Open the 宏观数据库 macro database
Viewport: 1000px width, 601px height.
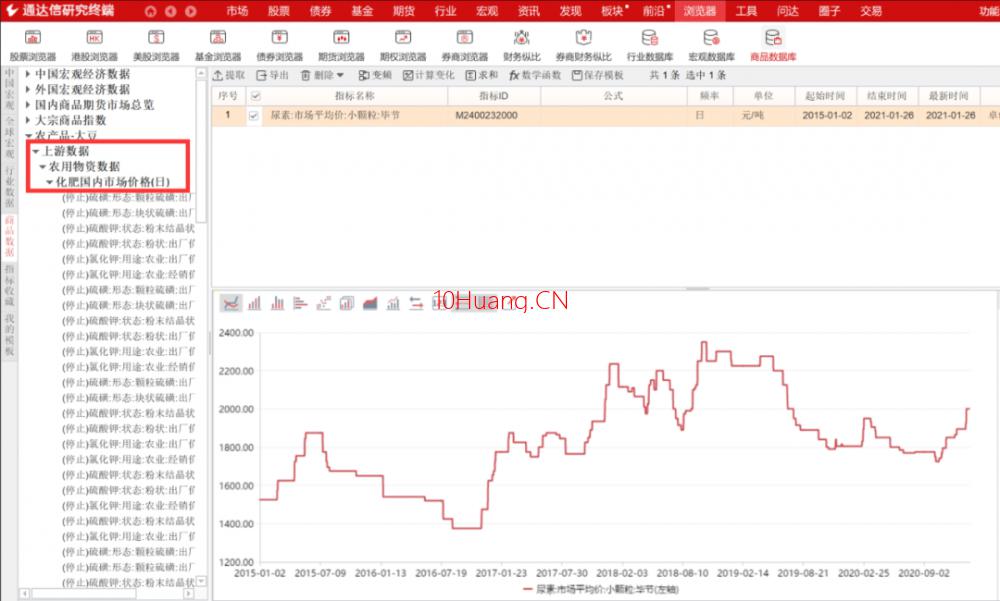[712, 45]
